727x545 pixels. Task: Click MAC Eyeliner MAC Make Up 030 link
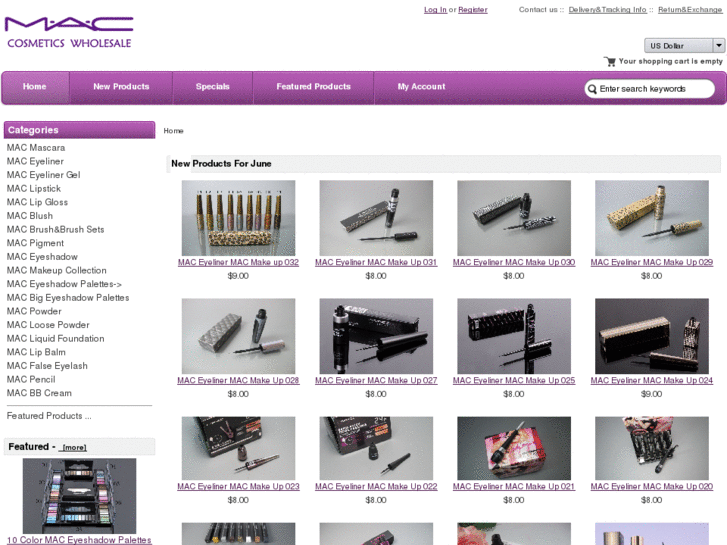(x=514, y=263)
